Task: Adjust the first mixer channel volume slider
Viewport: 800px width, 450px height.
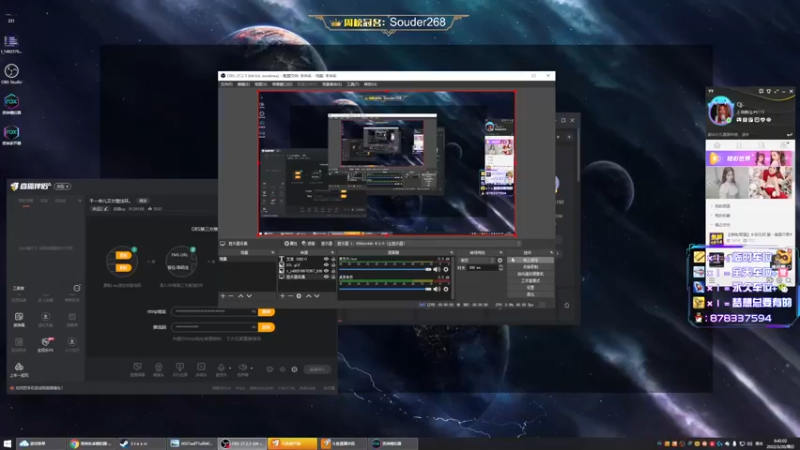Action: [385, 269]
